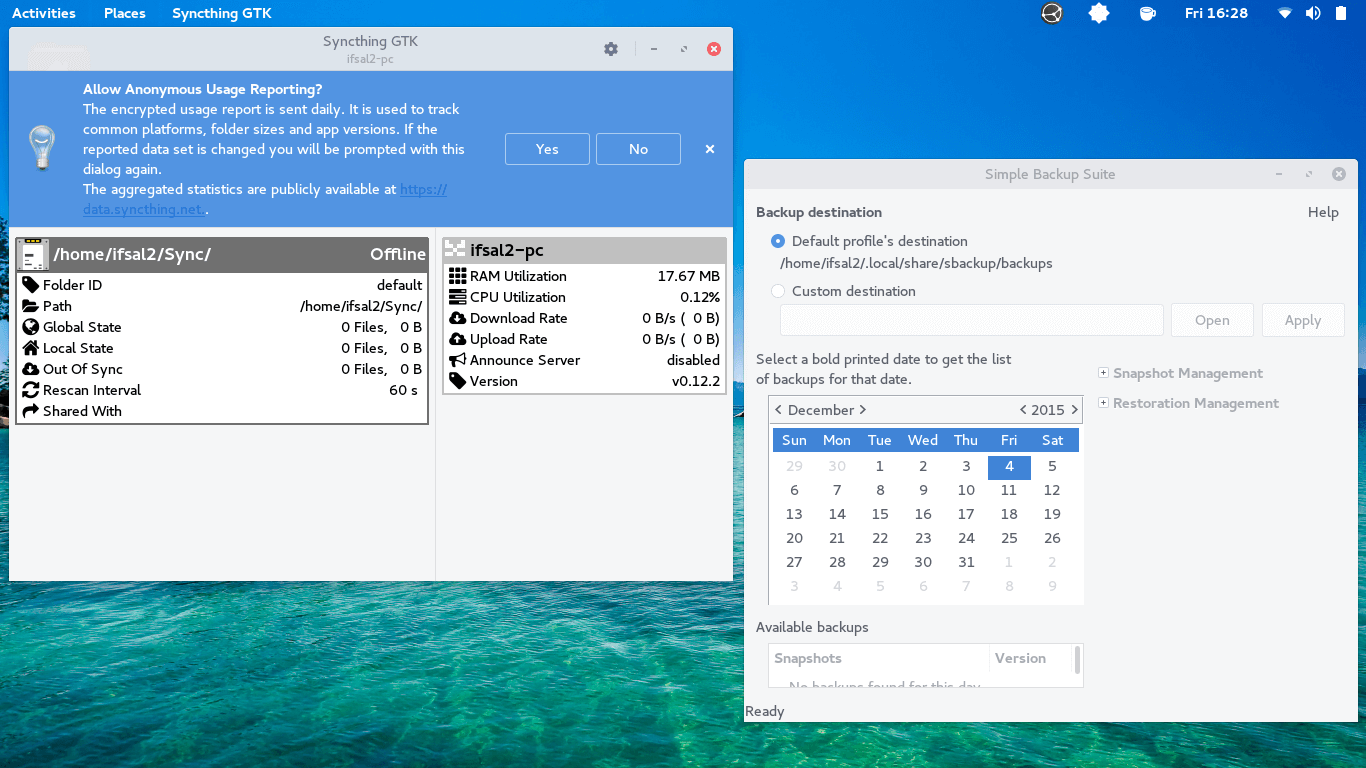Click the Local State home icon
Viewport: 1366px width, 768px height.
click(x=31, y=348)
